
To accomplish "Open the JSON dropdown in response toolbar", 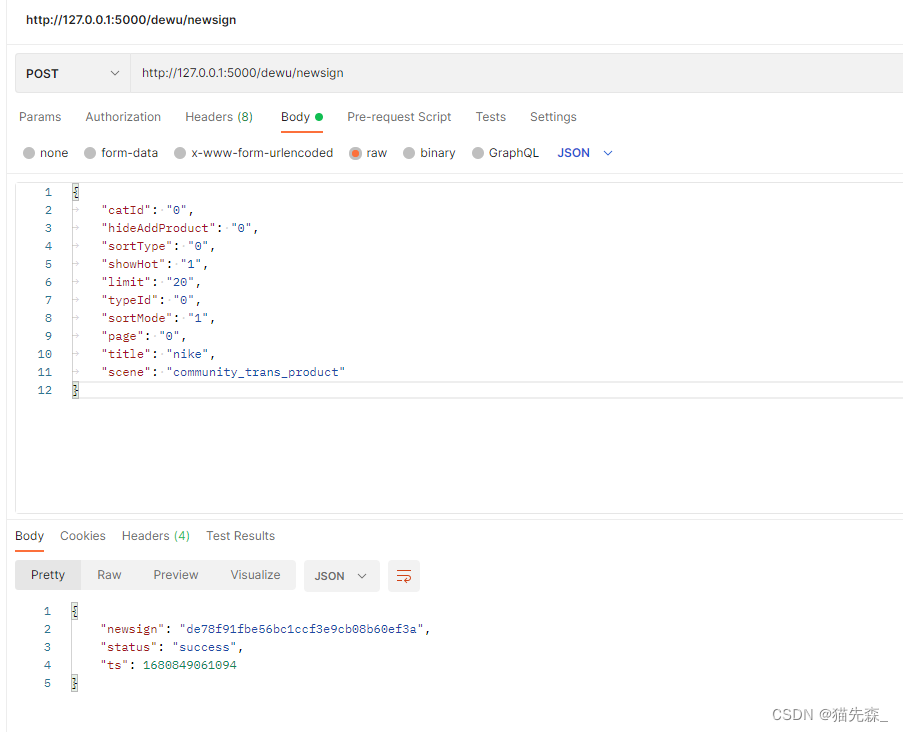I will pyautogui.click(x=341, y=575).
